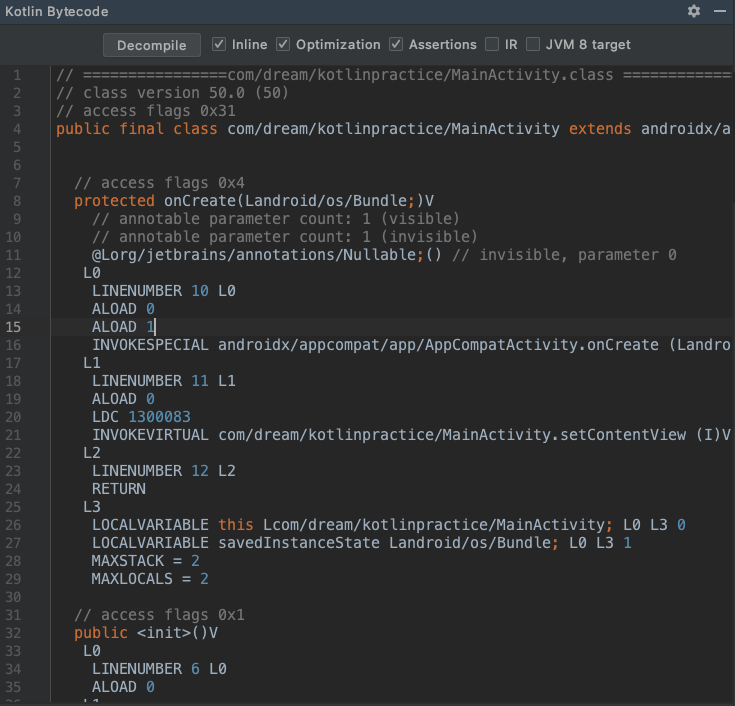Screen dimensions: 735x706
Task: Click line number 15 in the gutter
Action: click(x=13, y=327)
